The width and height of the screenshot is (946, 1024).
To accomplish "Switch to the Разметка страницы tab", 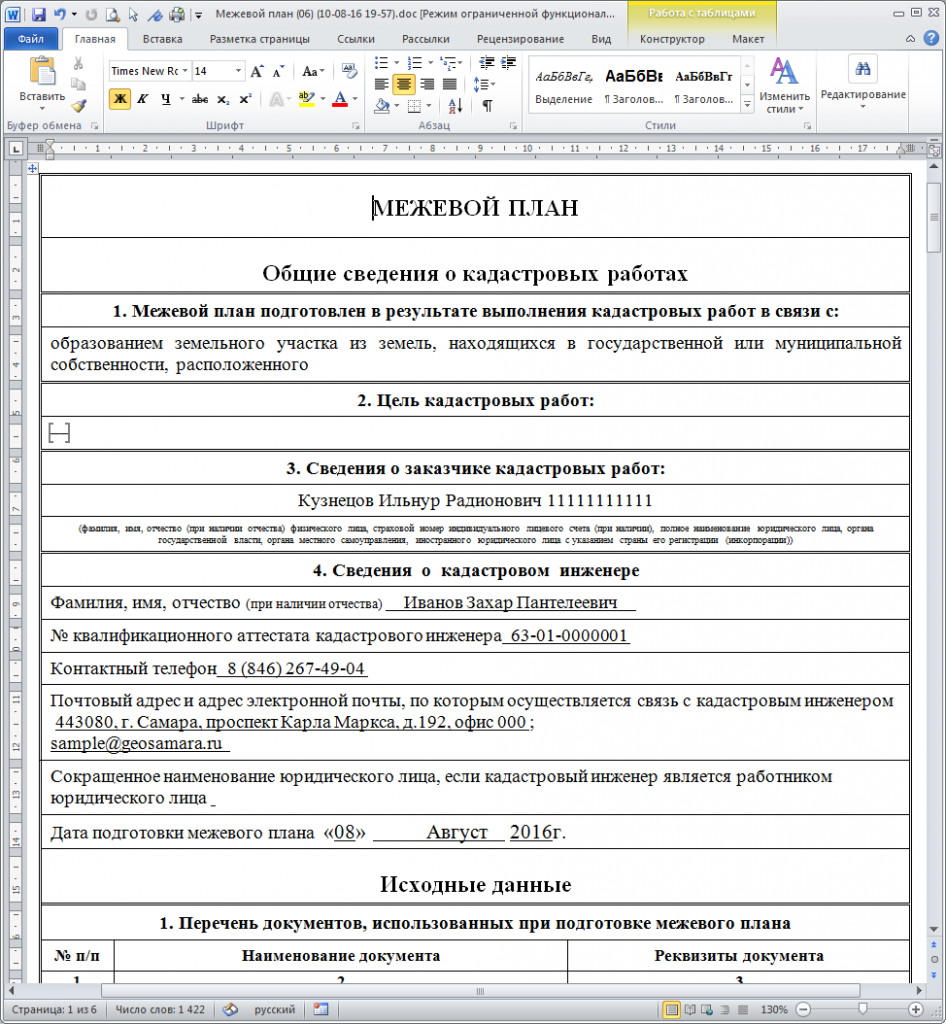I will (x=259, y=39).
